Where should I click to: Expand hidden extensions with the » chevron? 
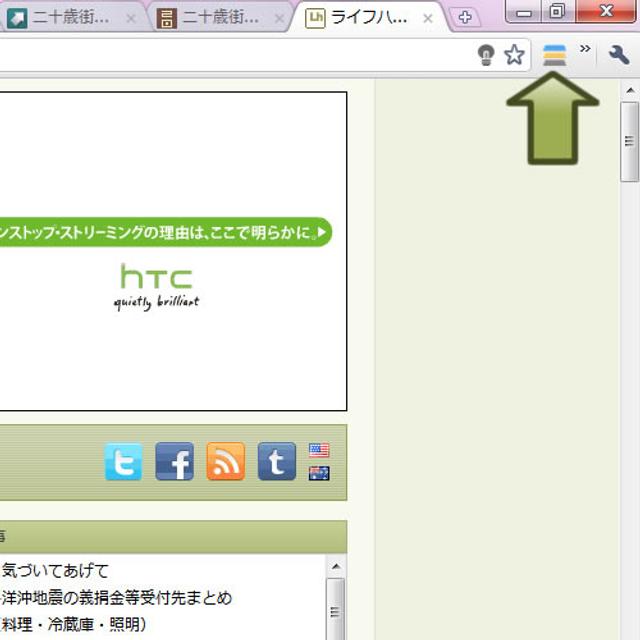585,50
